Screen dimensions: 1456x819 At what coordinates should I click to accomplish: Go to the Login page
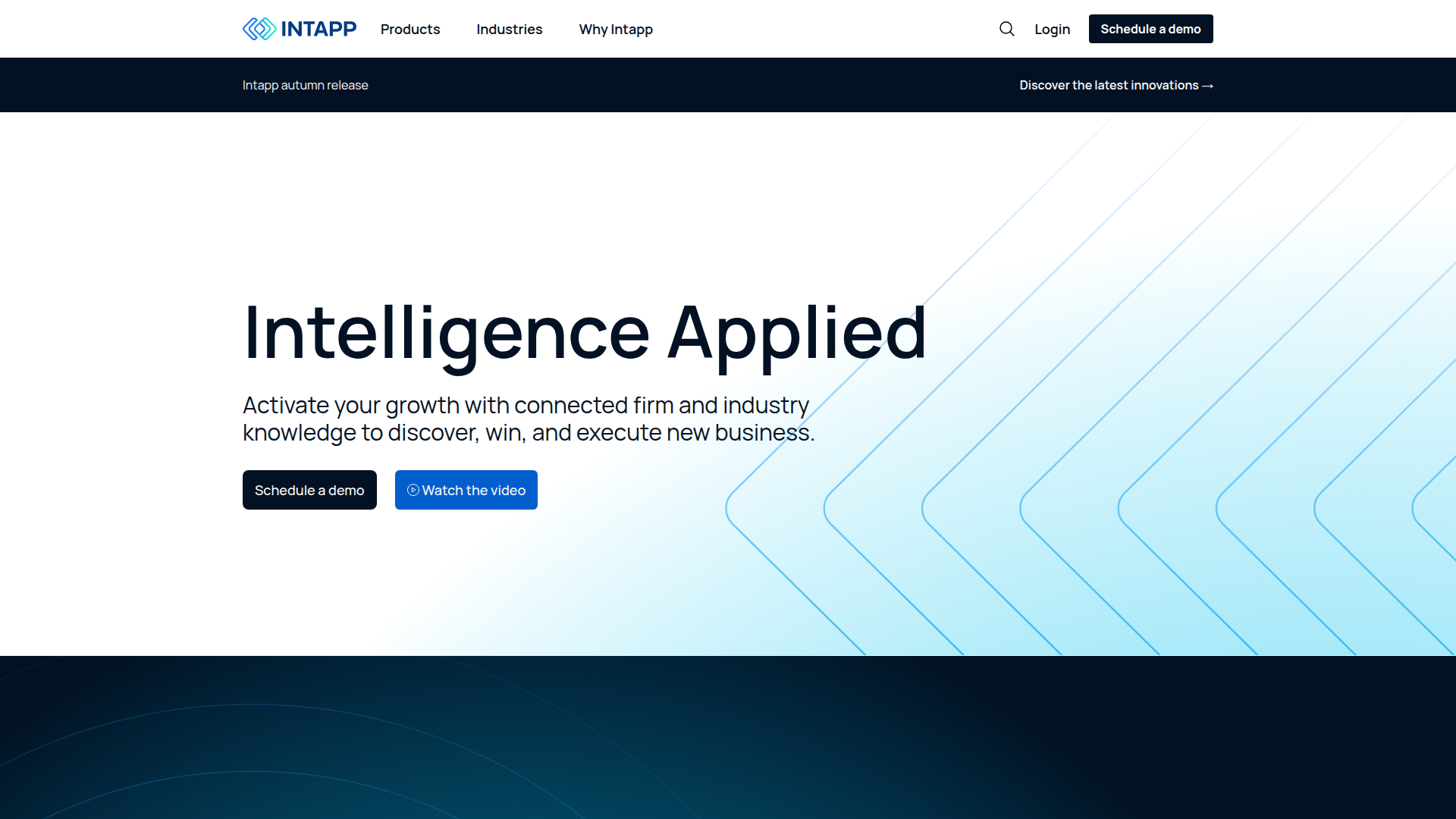click(x=1052, y=29)
